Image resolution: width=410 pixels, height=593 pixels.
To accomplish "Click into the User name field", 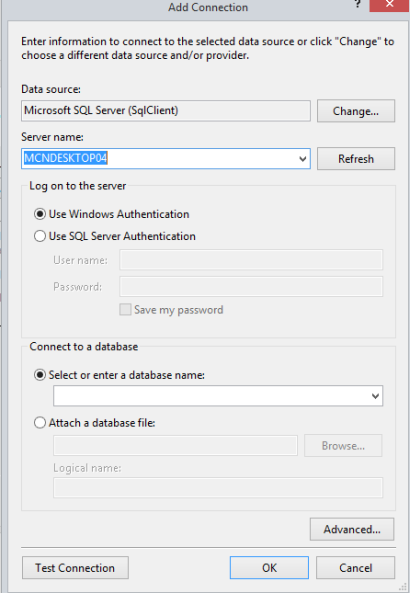I will coord(251,260).
